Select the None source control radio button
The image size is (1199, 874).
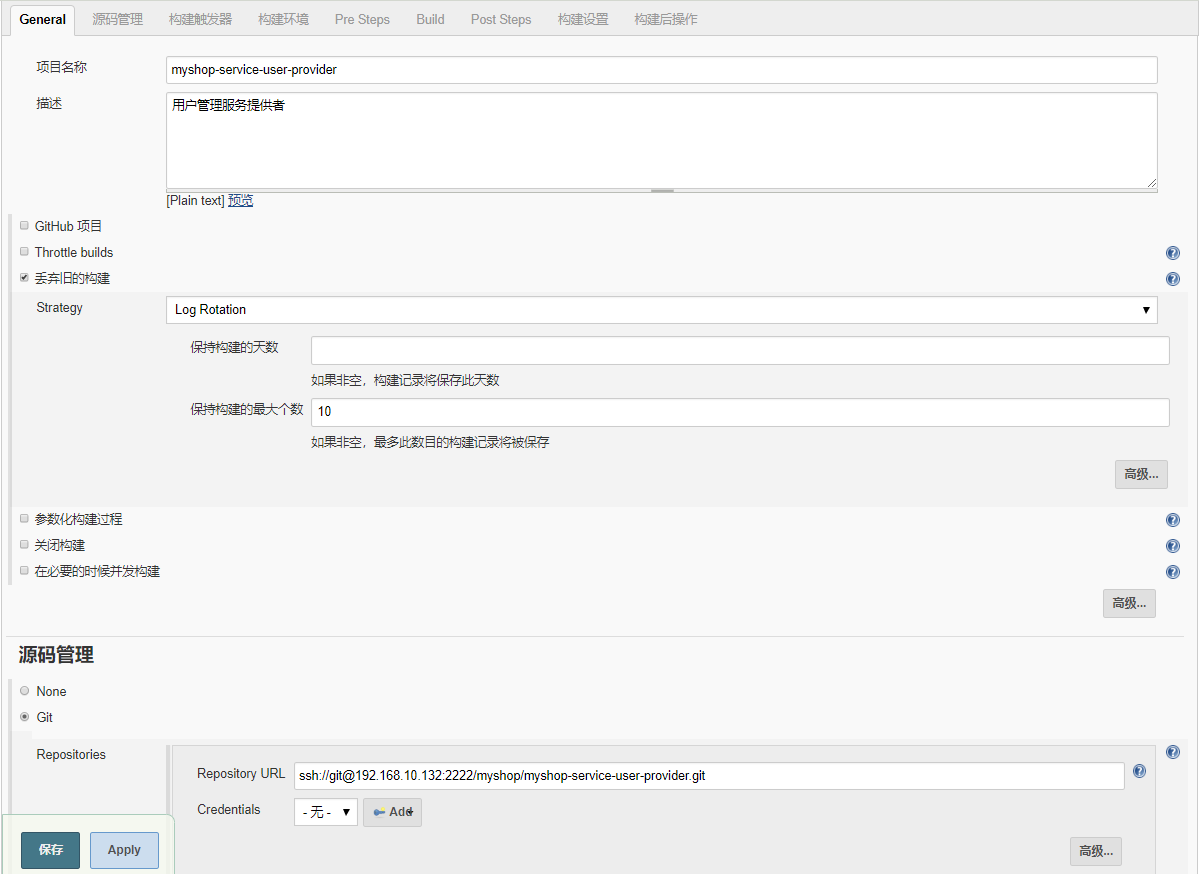[25, 691]
